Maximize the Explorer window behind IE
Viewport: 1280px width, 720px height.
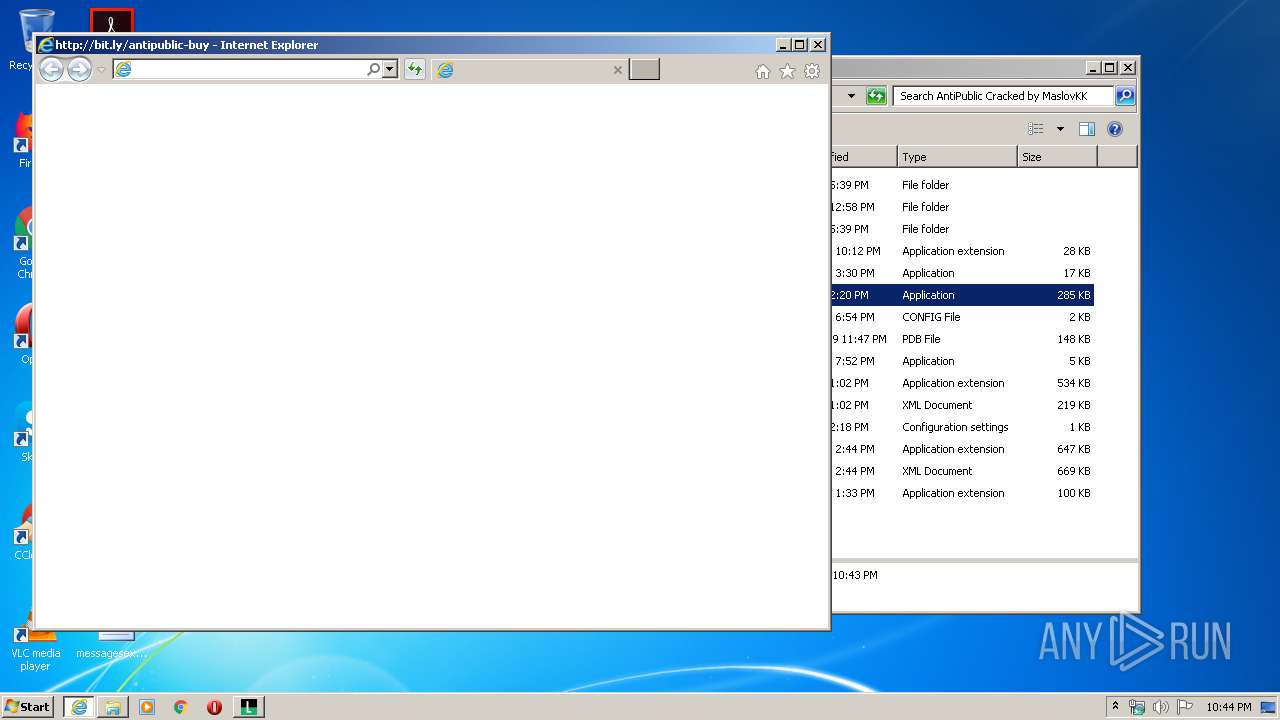pos(1110,68)
